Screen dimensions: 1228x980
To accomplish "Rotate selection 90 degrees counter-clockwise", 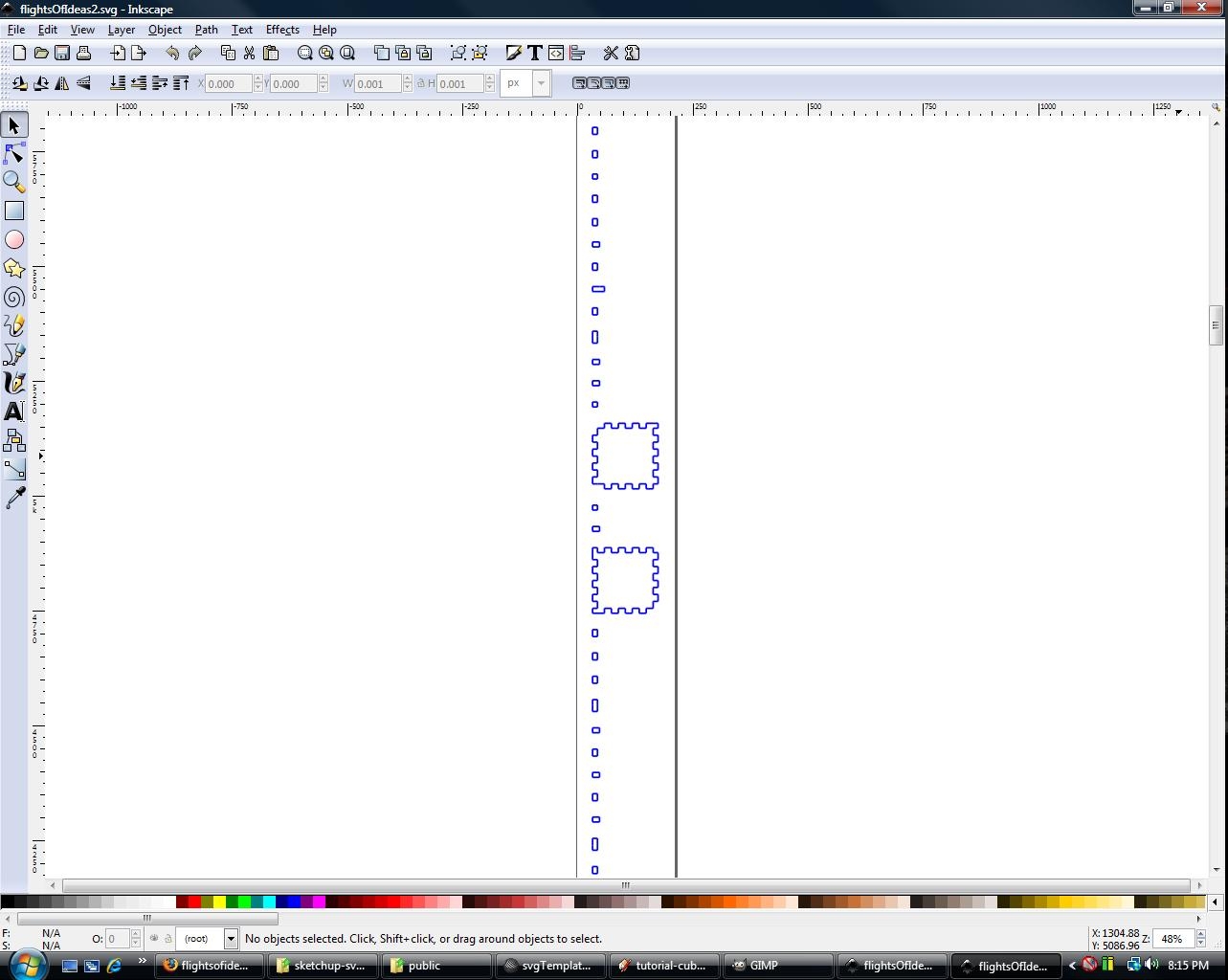I will pos(20,83).
